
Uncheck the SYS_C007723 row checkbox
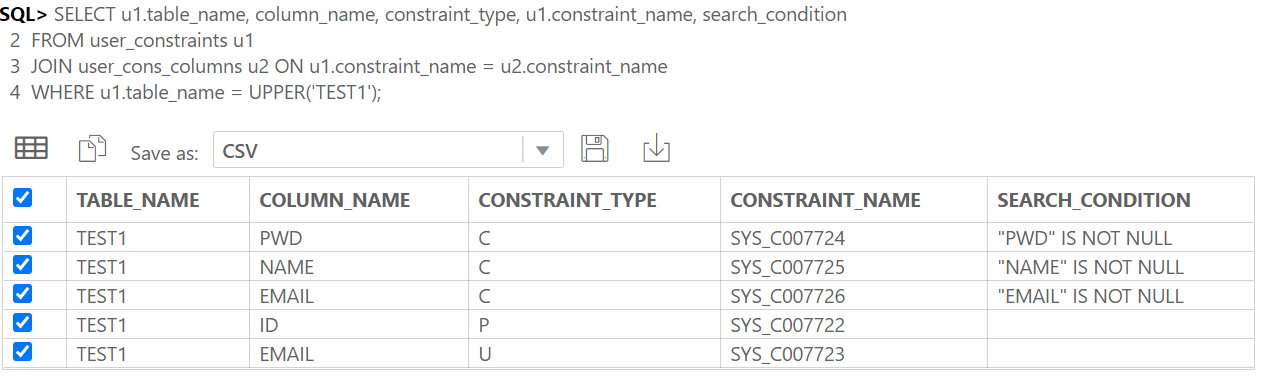tap(22, 352)
